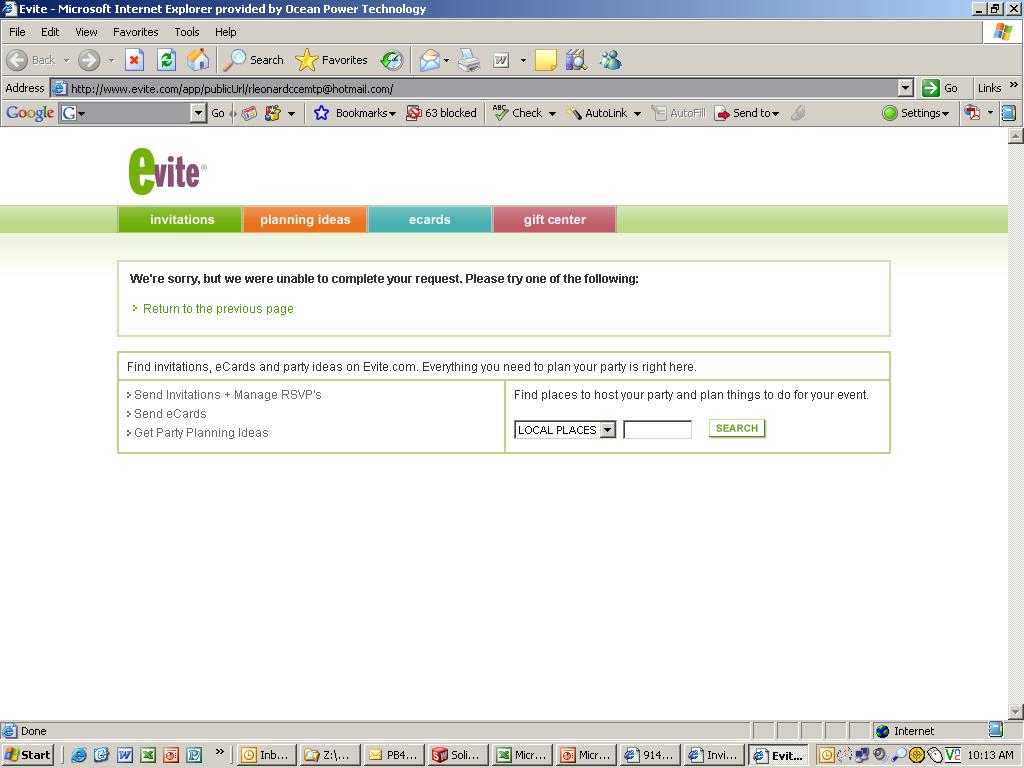Refresh the page with the Refresh icon
The height and width of the screenshot is (768, 1024).
tap(167, 60)
